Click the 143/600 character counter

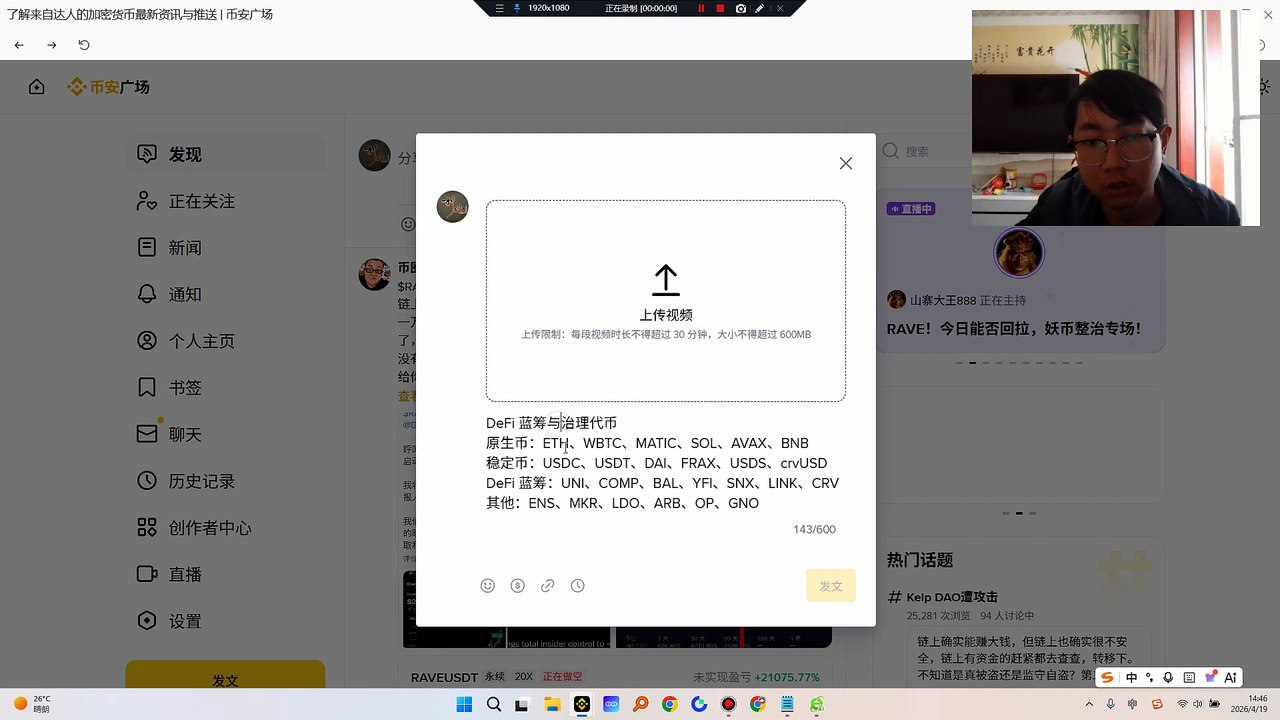814,529
